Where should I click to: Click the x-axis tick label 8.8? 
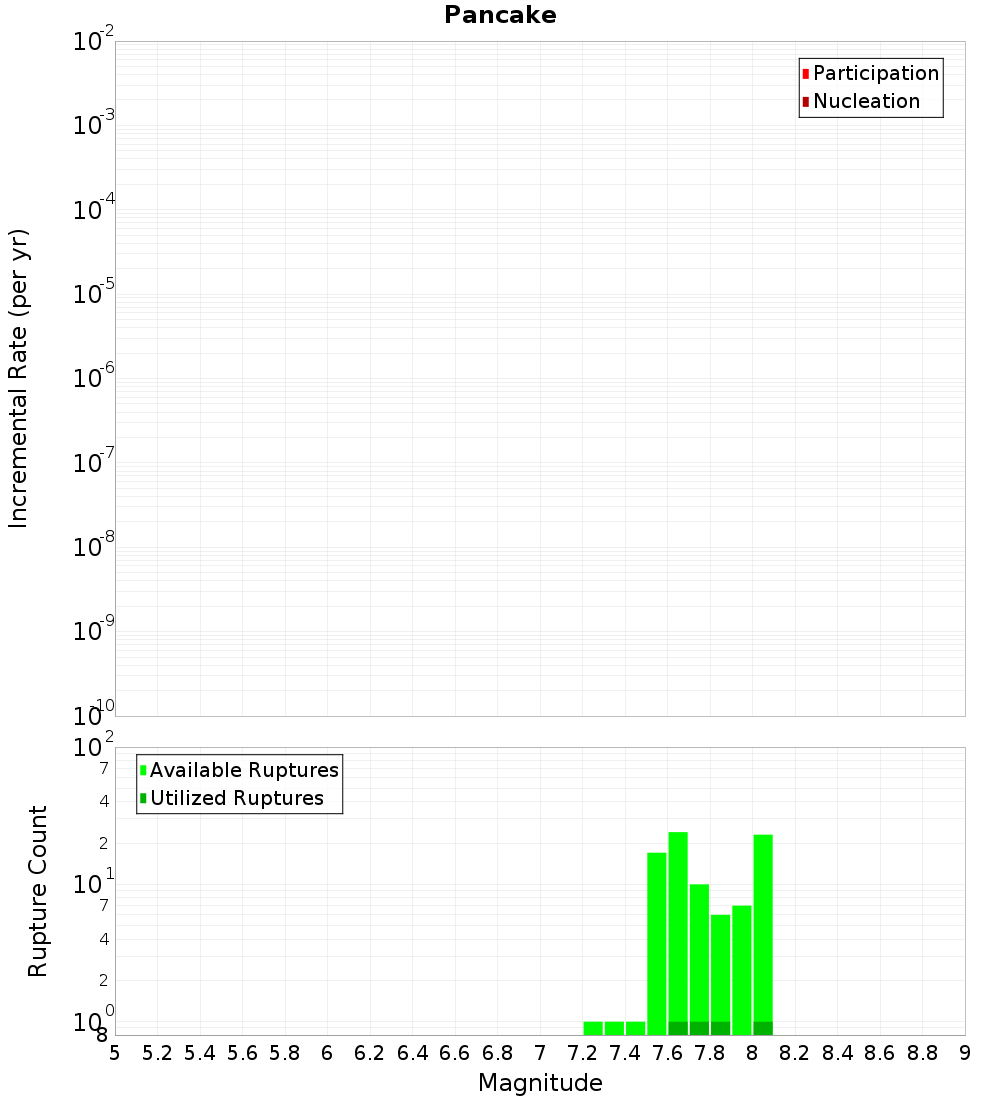pyautogui.click(x=922, y=1053)
